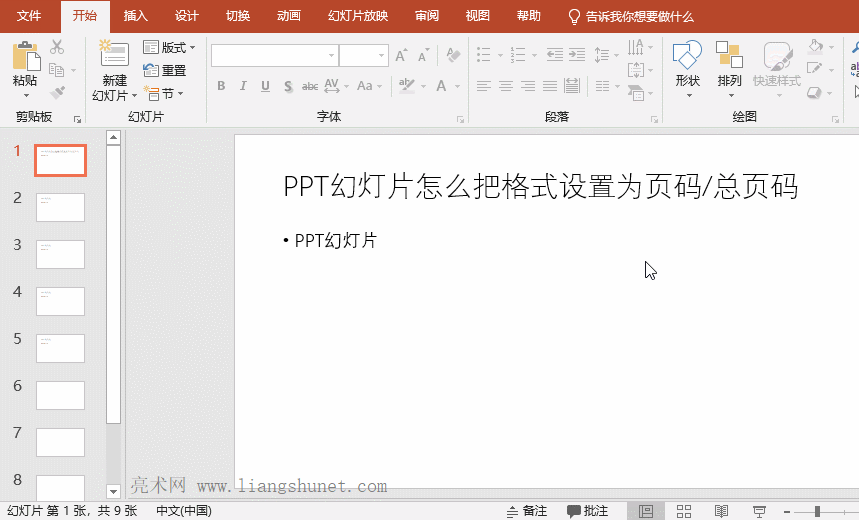The width and height of the screenshot is (859, 520).
Task: Toggle center text alignment
Action: coord(506,86)
